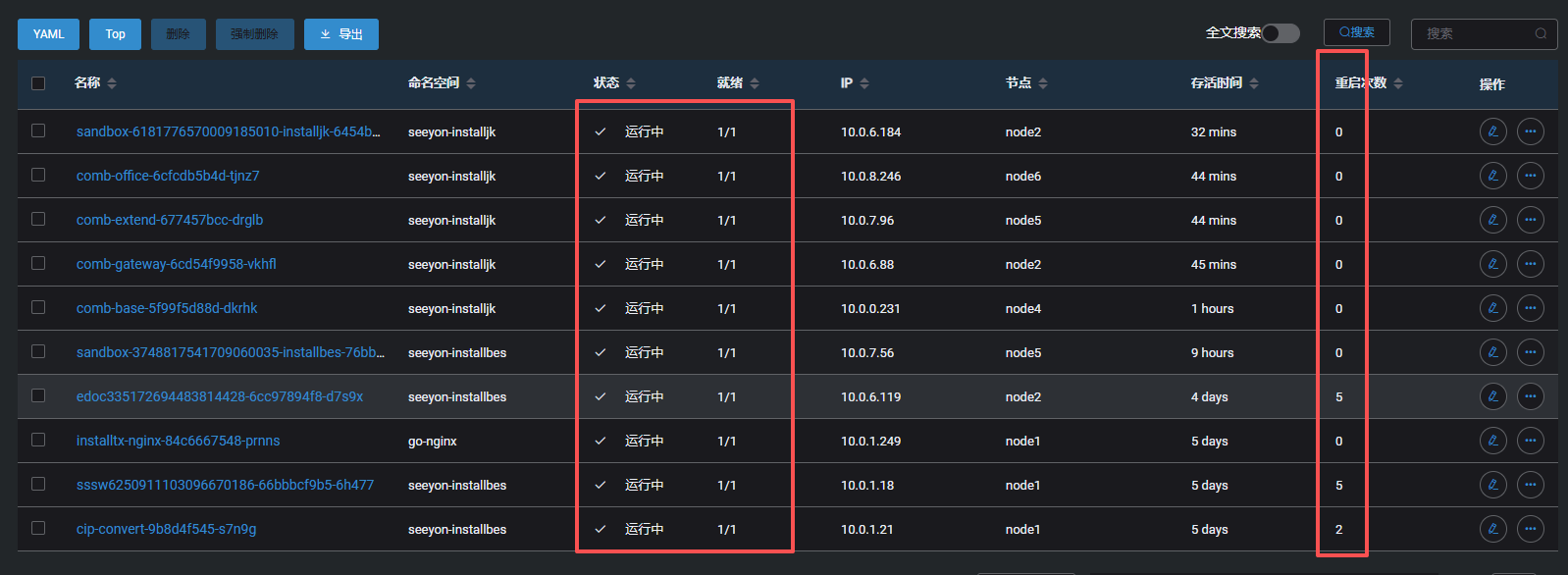Sort by 存活时间 column arrows
This screenshot has height=575, width=1568.
pos(1254,83)
